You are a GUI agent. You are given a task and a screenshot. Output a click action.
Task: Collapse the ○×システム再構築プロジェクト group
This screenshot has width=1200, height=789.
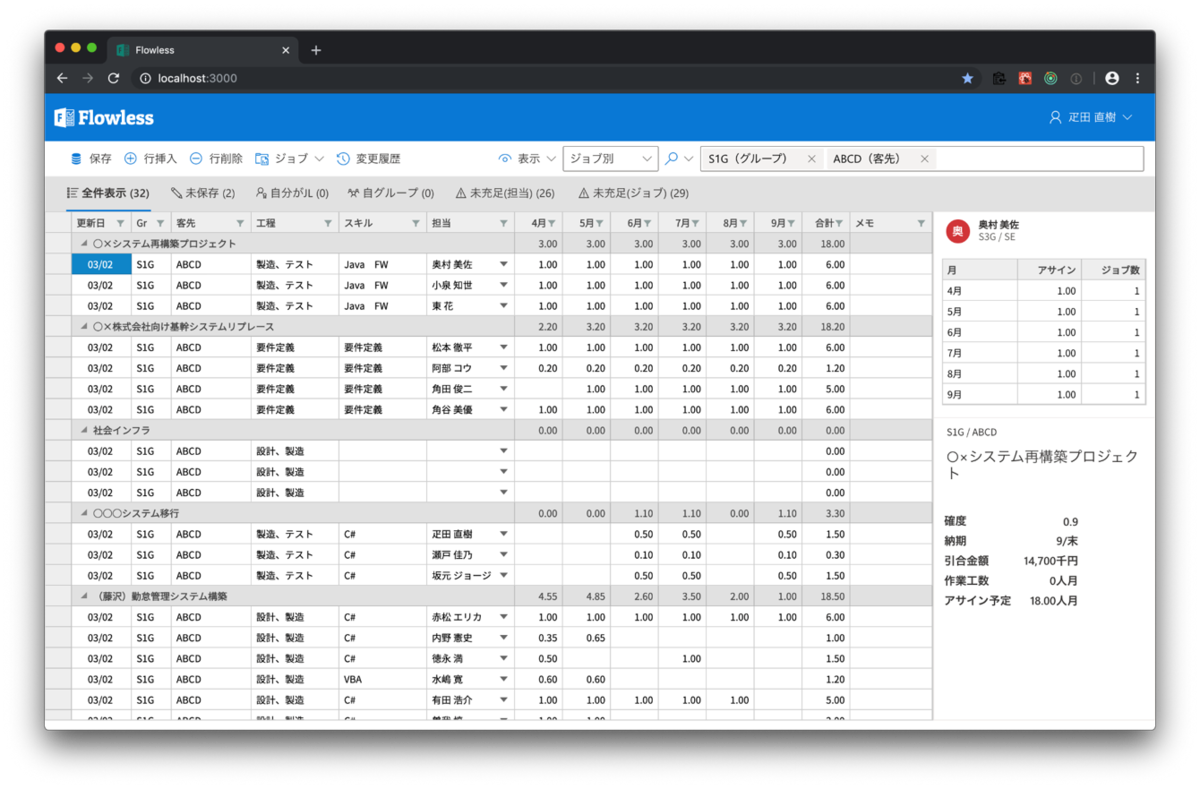(84, 244)
